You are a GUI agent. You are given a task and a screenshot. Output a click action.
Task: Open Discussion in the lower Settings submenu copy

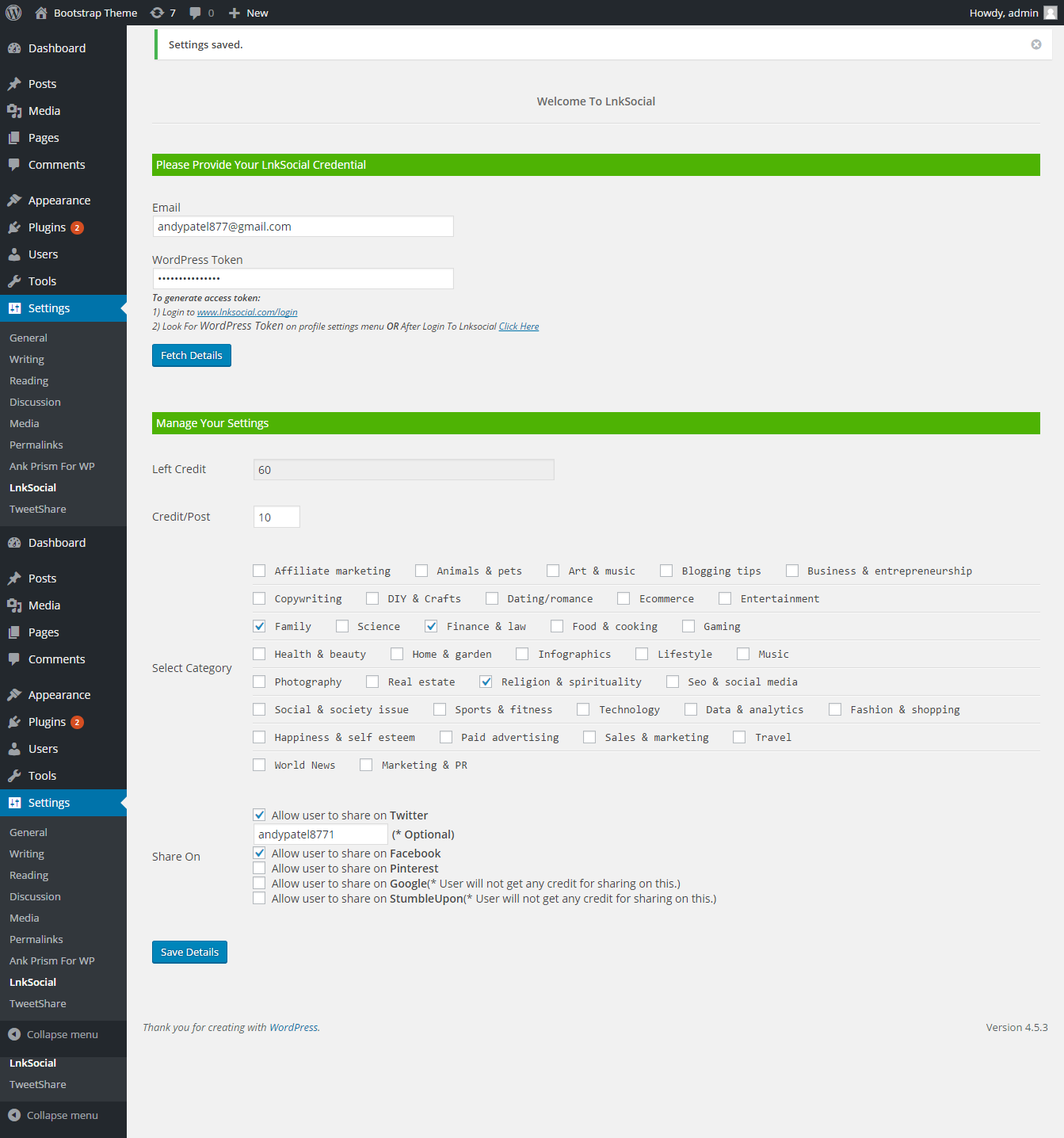pos(35,896)
